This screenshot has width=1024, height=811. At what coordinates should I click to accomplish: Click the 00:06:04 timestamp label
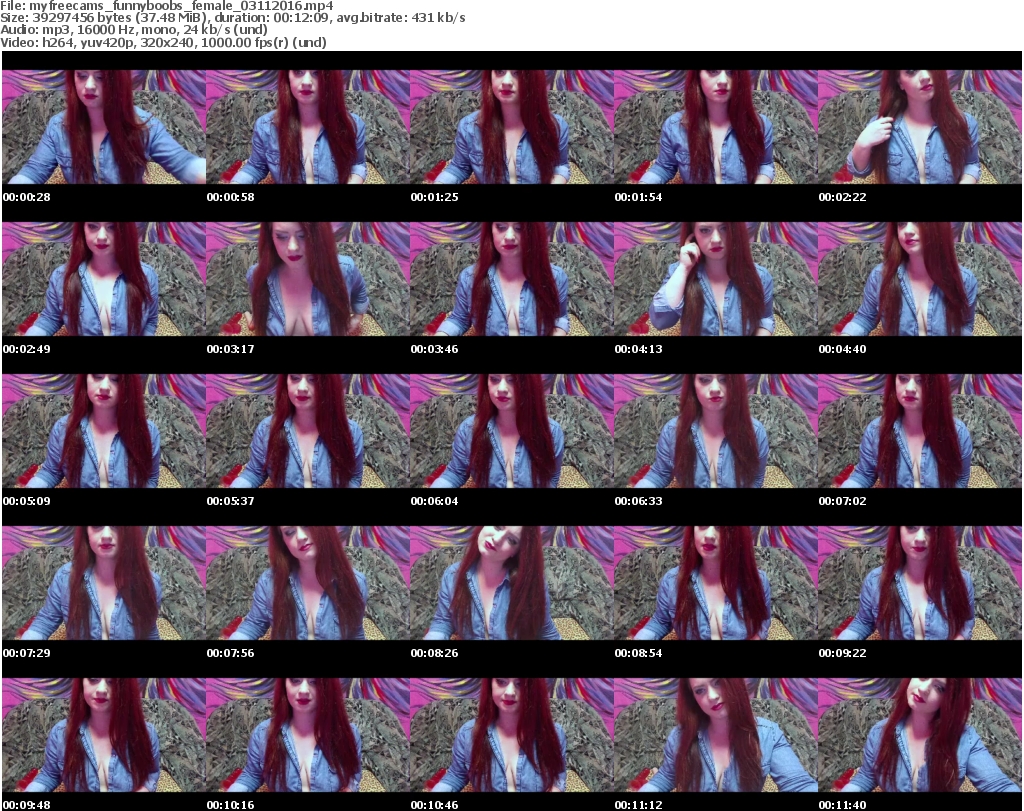[434, 501]
